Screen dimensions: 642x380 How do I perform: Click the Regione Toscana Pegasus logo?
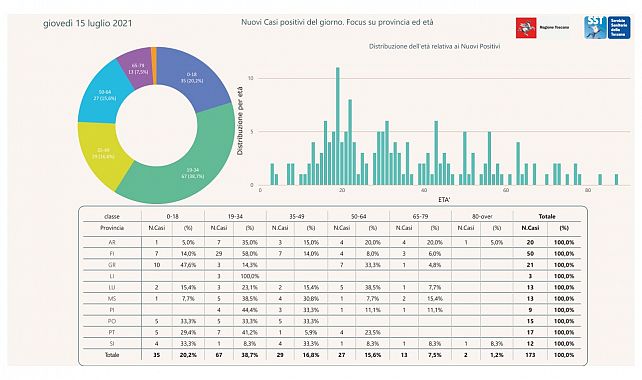[x=526, y=28]
